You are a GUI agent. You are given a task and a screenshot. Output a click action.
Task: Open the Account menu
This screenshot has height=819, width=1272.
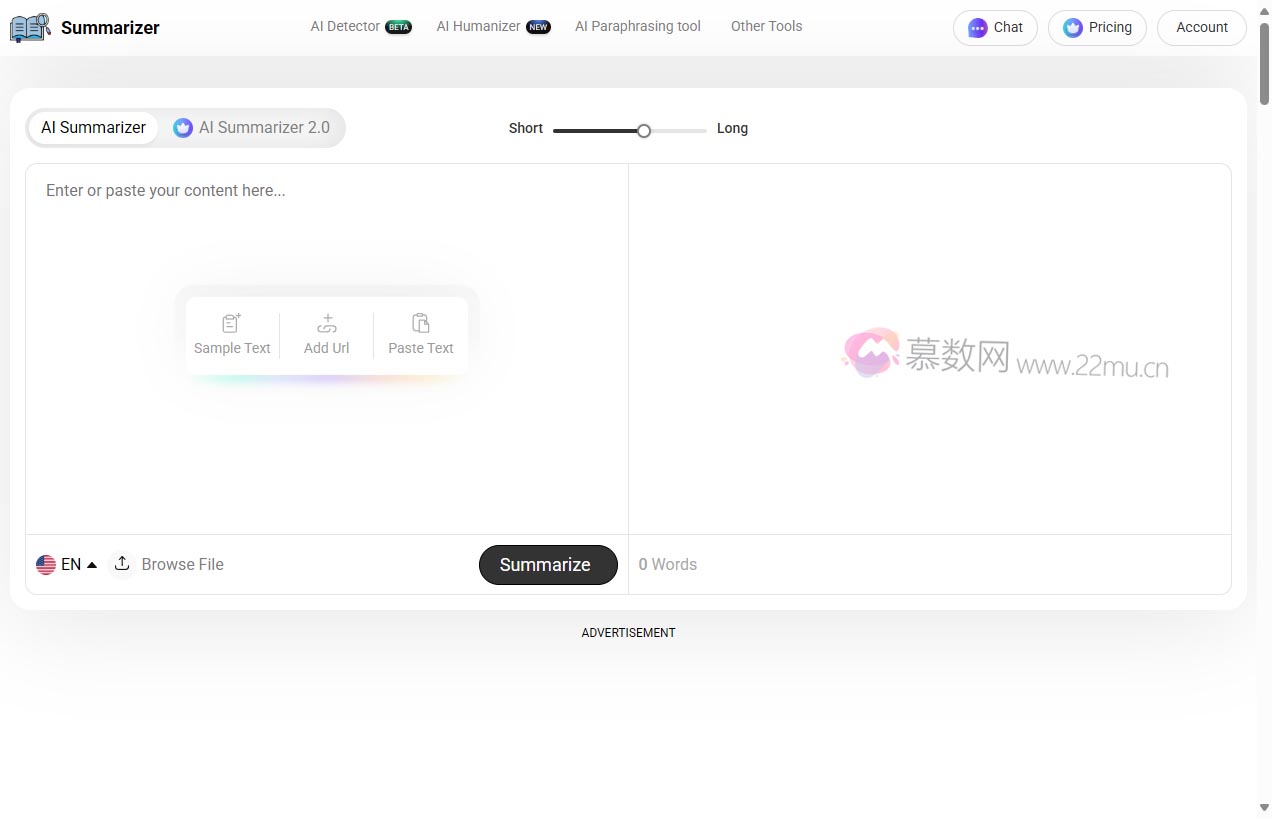point(1201,28)
